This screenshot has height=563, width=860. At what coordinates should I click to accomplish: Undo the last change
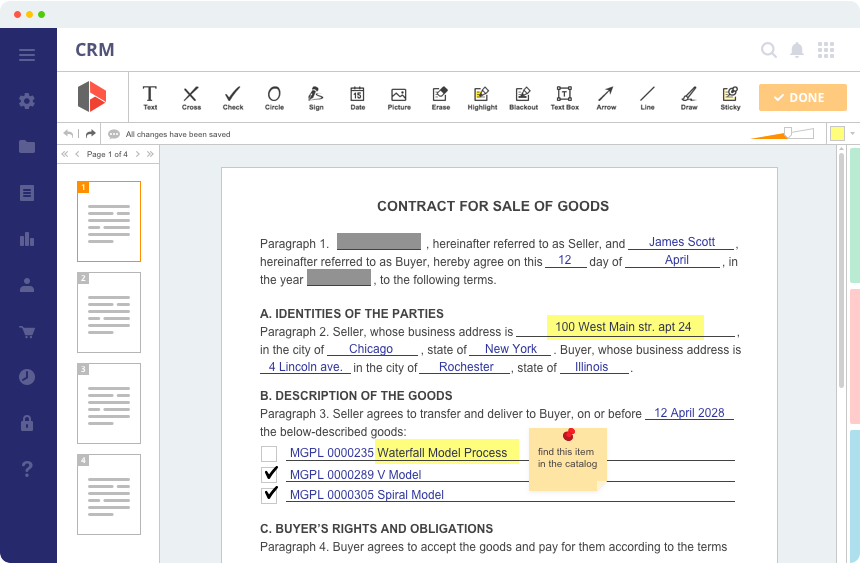tap(68, 133)
